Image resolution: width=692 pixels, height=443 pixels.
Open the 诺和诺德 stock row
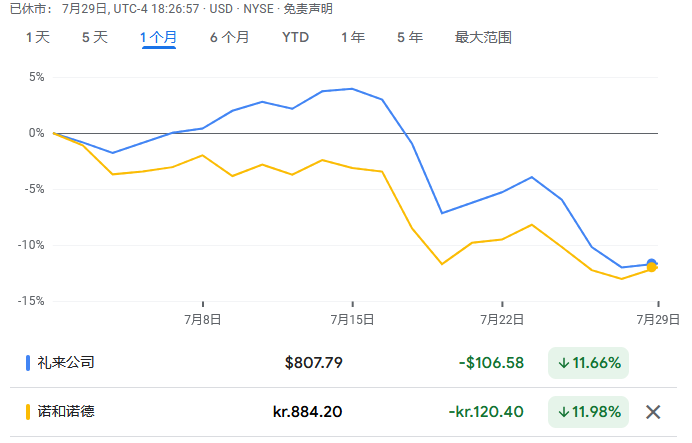(66, 412)
